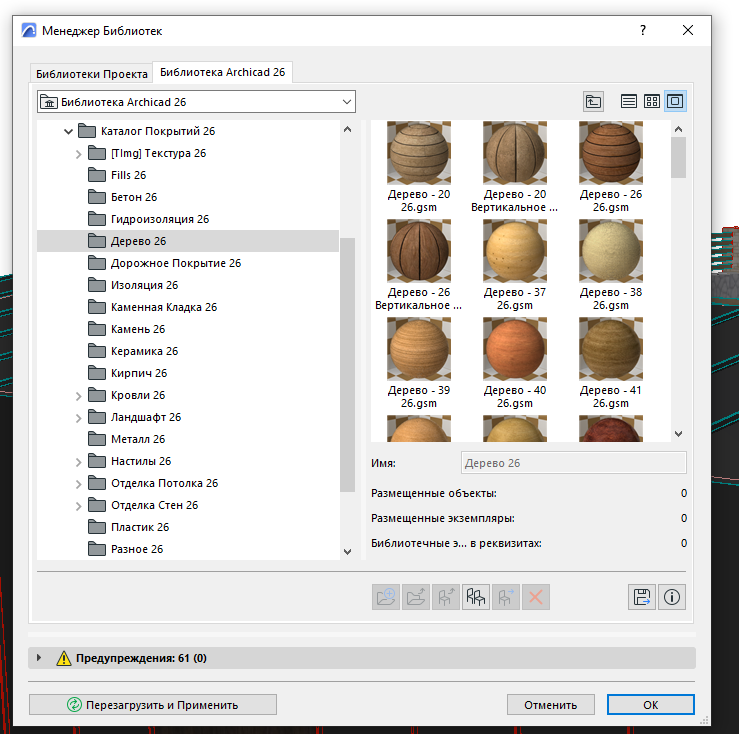Expand the Настилы 26 folder
This screenshot has height=734, width=739.
click(79, 462)
